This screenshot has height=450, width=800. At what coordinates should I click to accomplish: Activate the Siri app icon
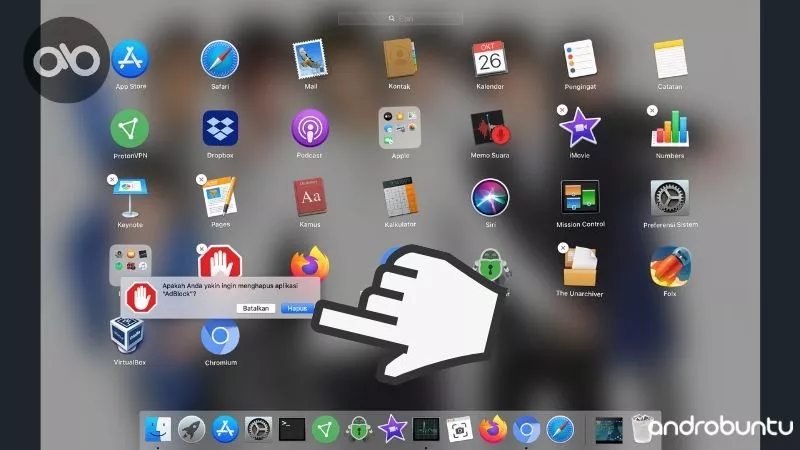point(490,197)
